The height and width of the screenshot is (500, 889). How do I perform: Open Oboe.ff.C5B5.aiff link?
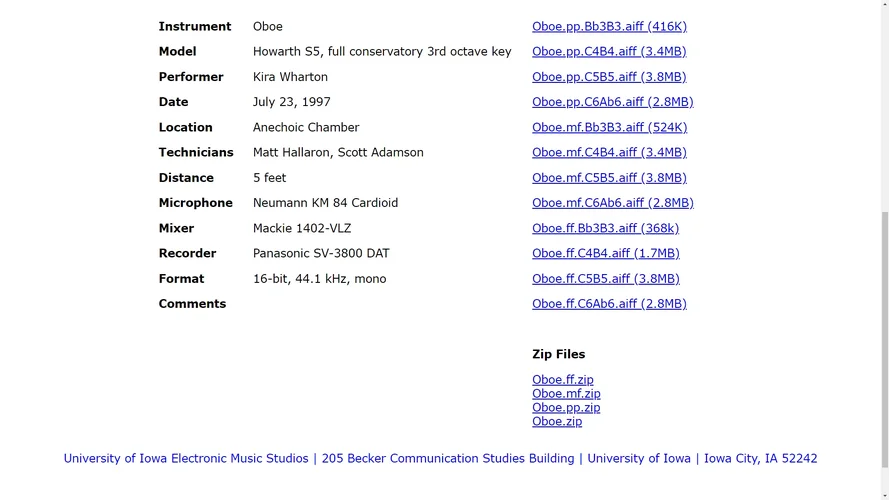pos(605,279)
